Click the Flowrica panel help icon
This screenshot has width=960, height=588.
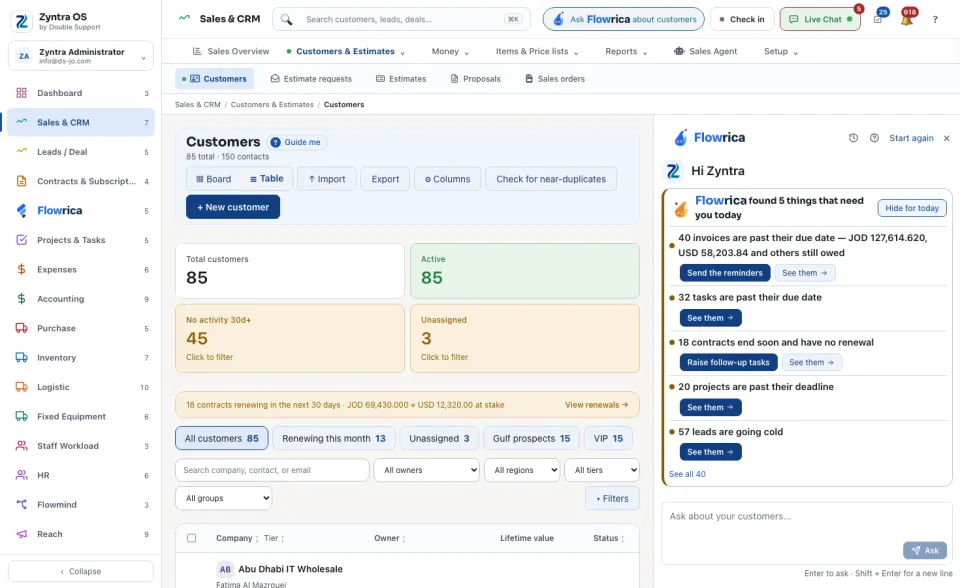coord(874,138)
